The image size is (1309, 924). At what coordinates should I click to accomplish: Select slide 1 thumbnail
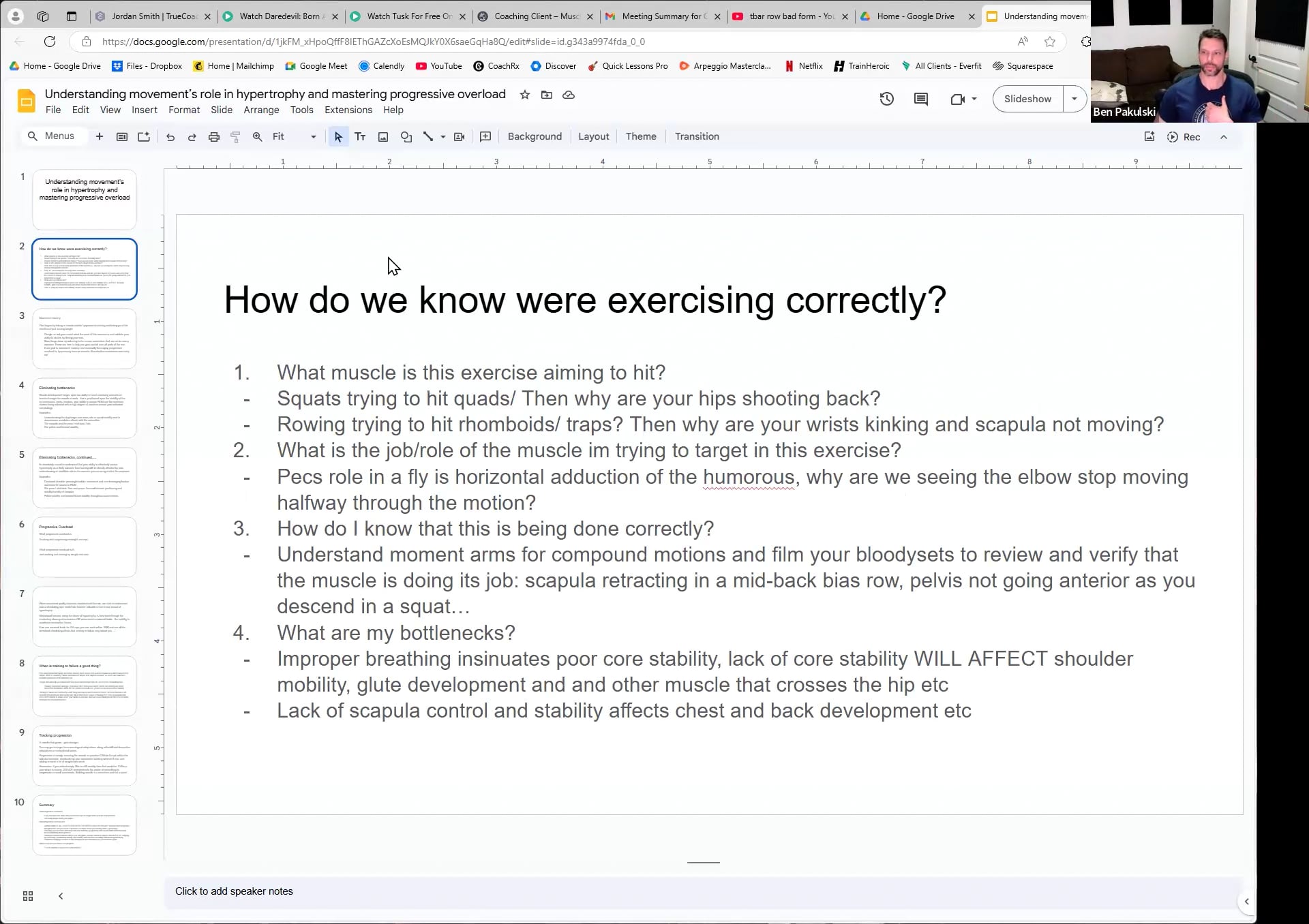tap(85, 200)
